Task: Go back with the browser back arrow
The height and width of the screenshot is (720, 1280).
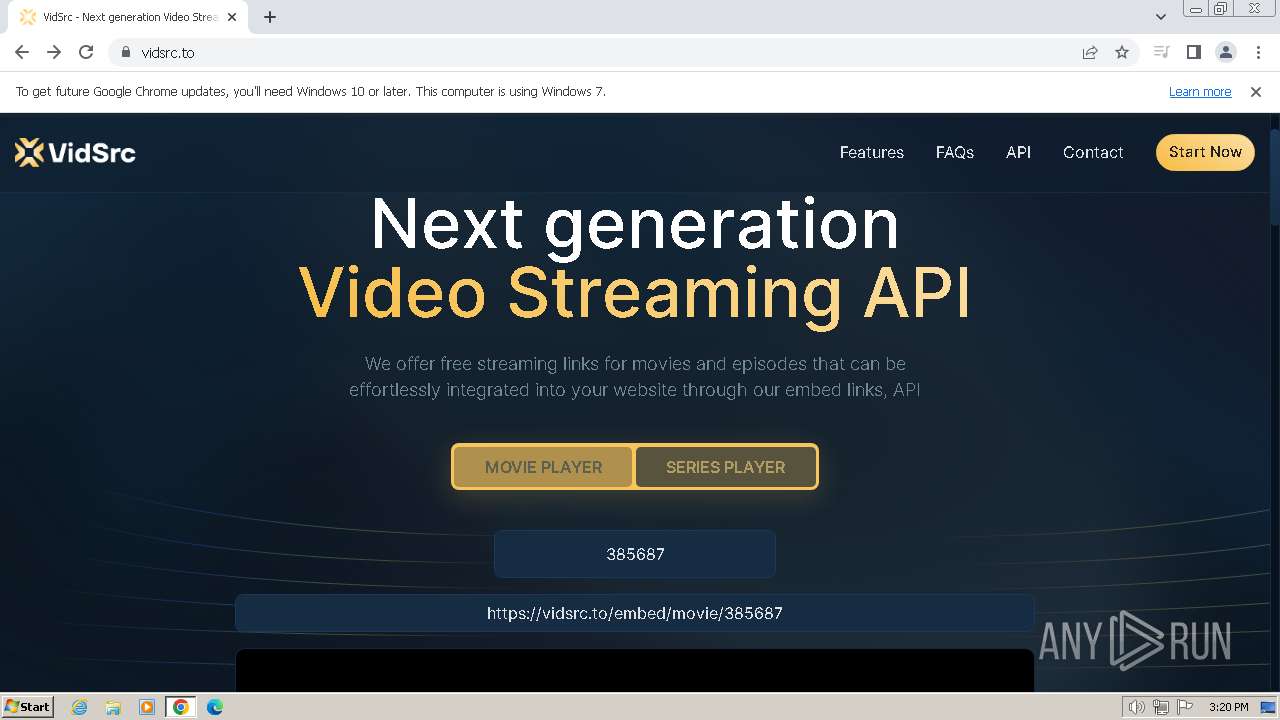Action: [x=22, y=52]
